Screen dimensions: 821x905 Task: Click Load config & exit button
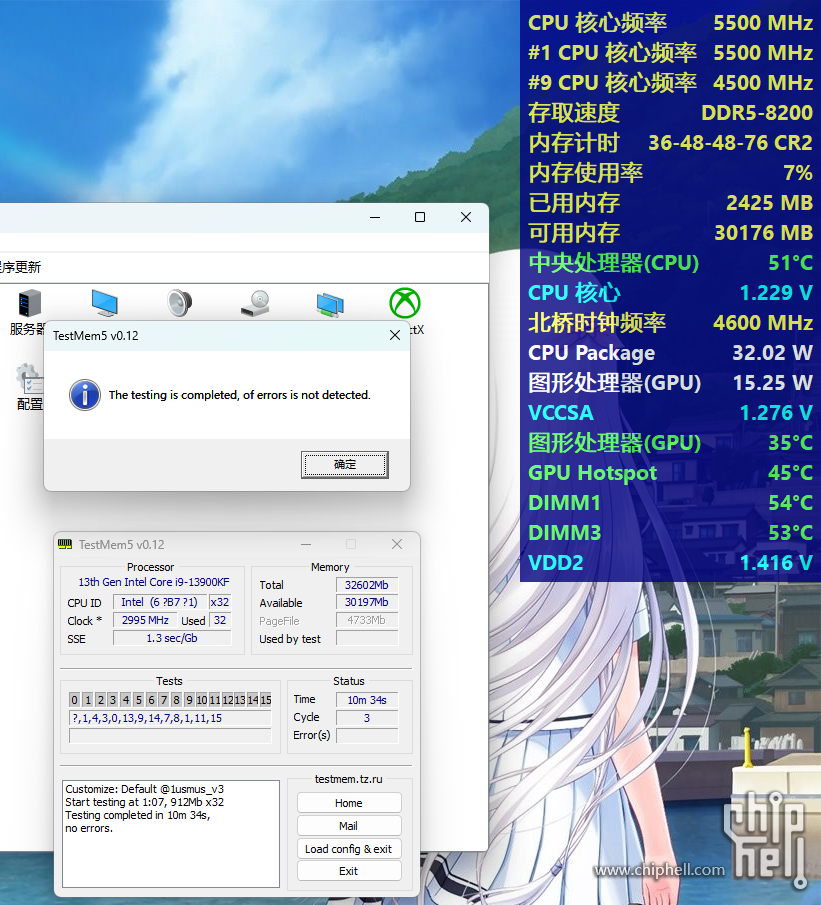[x=349, y=849]
